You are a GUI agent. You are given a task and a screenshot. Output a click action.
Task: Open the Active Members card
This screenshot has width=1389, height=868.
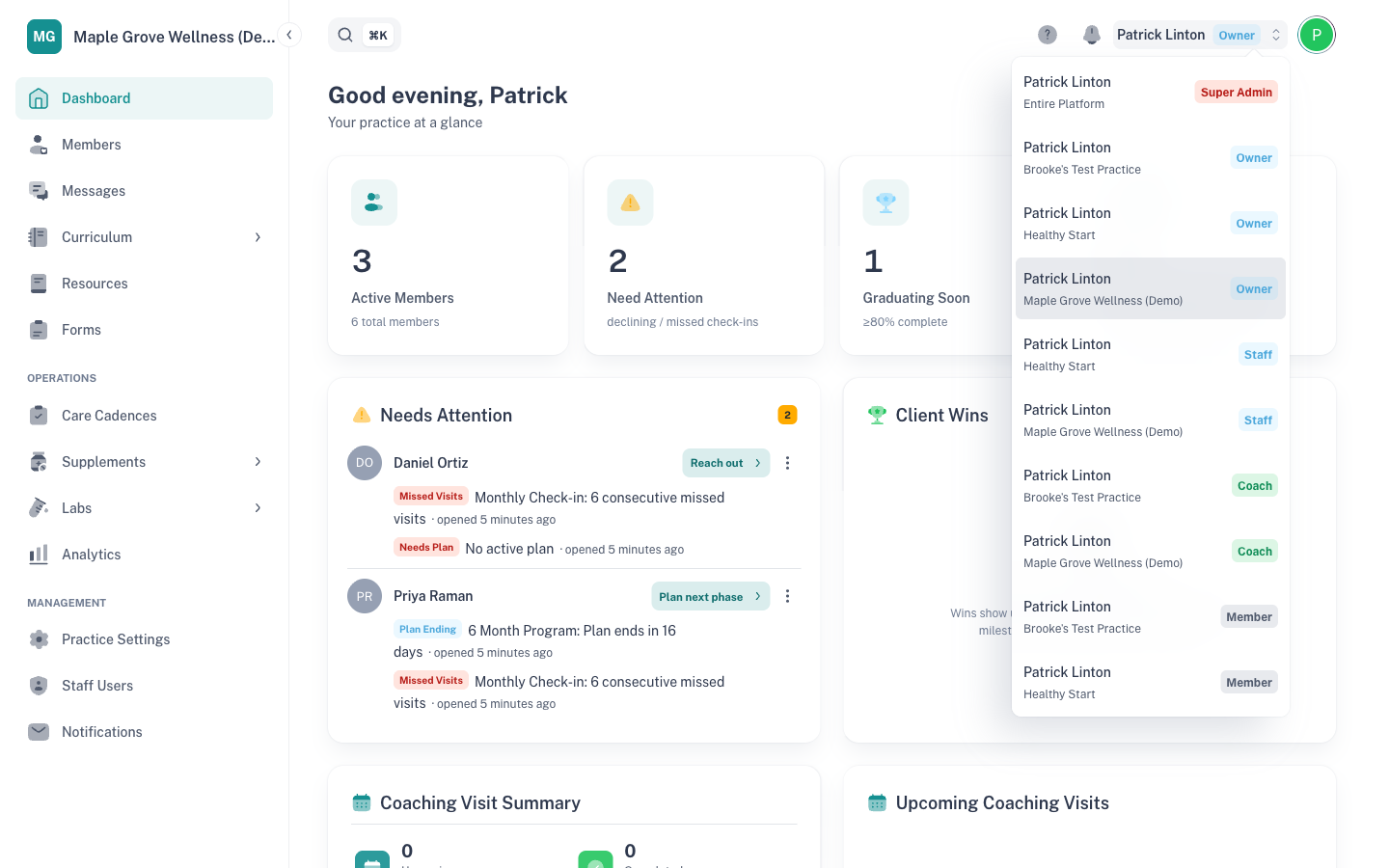(x=449, y=256)
